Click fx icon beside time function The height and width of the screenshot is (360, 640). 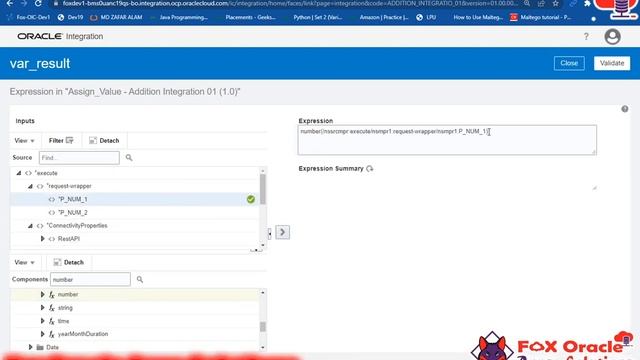[x=52, y=321]
